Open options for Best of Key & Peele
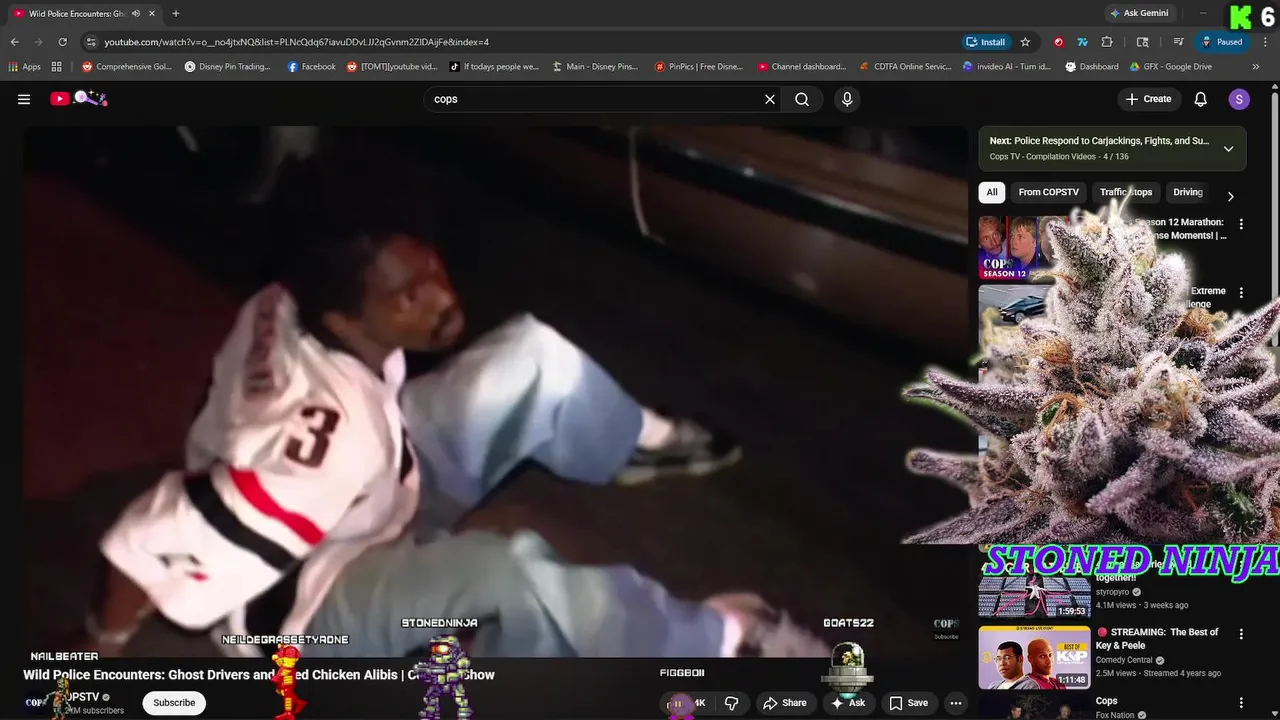The width and height of the screenshot is (1280, 720). (x=1241, y=634)
